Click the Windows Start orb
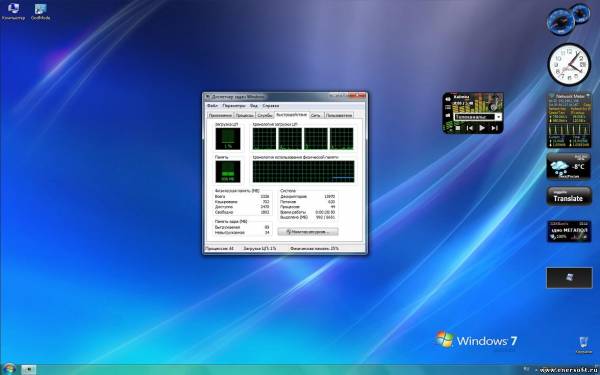The height and width of the screenshot is (375, 600). 8,369
